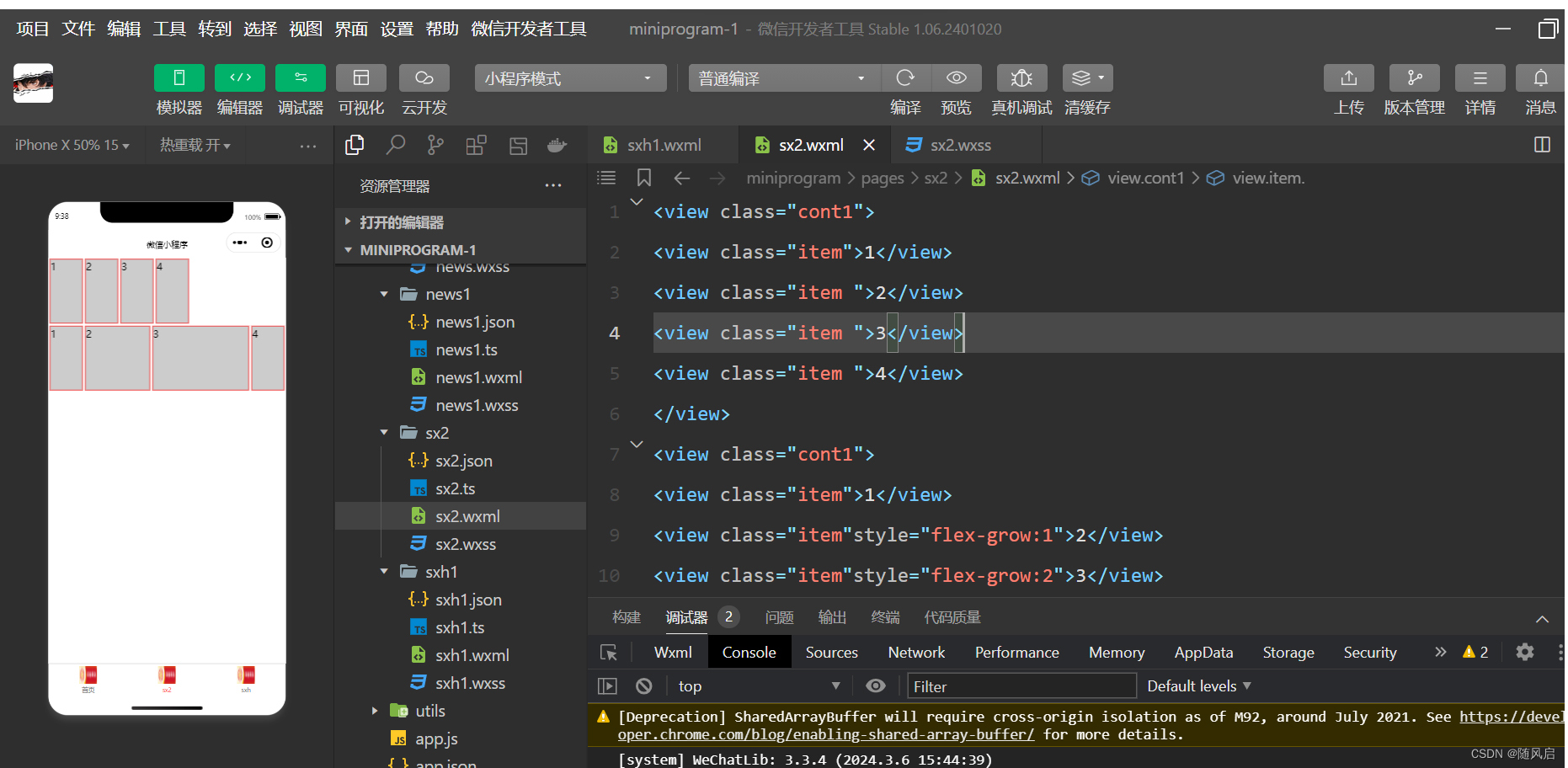The height and width of the screenshot is (768, 1568).
Task: Collapse the MINIPROGRAM-1 section
Action: point(461,250)
